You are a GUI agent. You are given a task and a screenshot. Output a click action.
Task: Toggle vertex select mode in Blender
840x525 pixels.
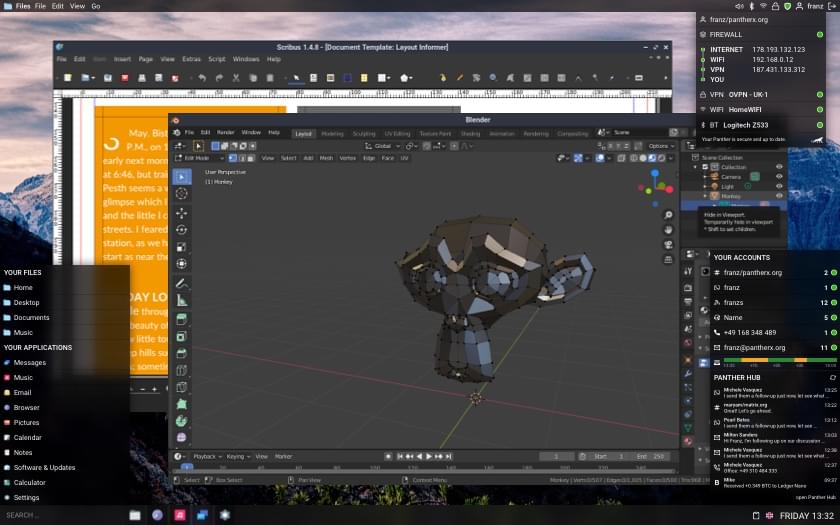tap(232, 158)
